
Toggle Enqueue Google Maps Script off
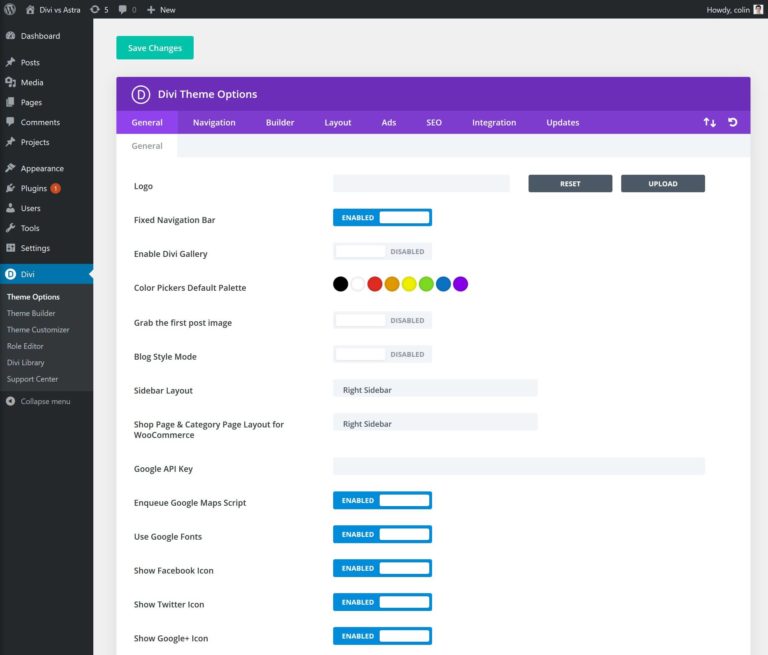click(382, 500)
